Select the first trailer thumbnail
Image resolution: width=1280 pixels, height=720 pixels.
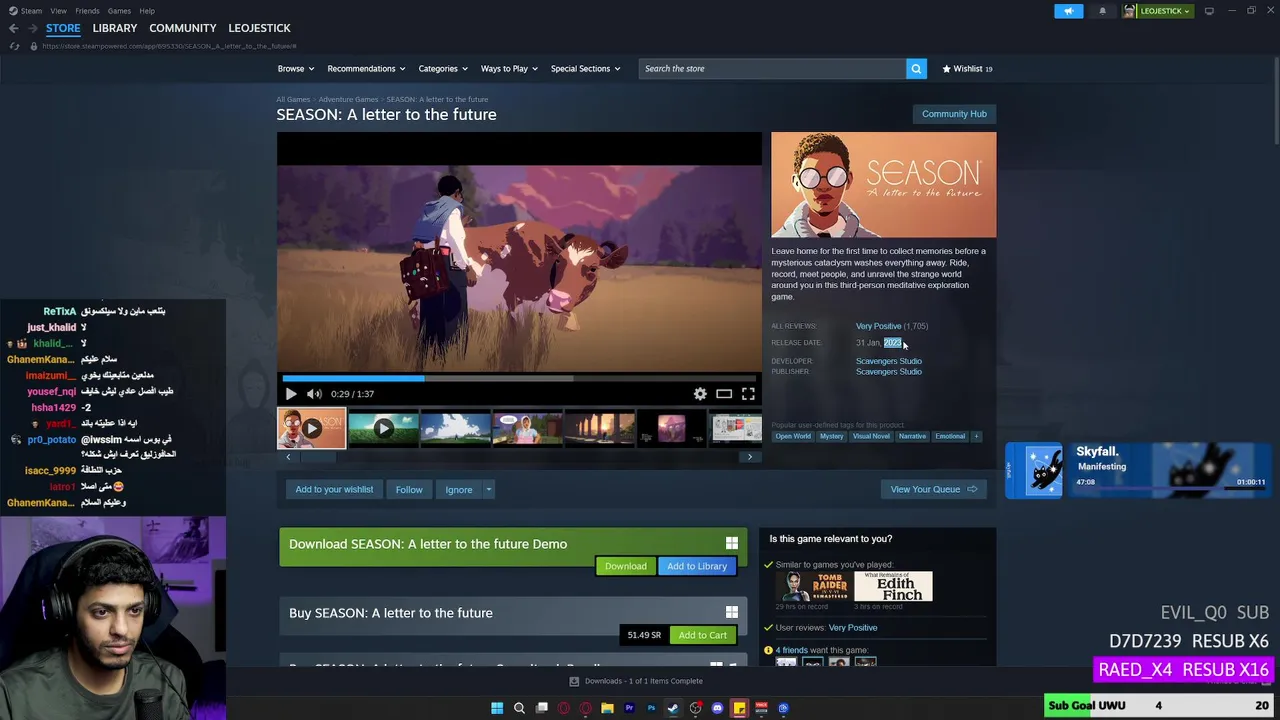[311, 428]
